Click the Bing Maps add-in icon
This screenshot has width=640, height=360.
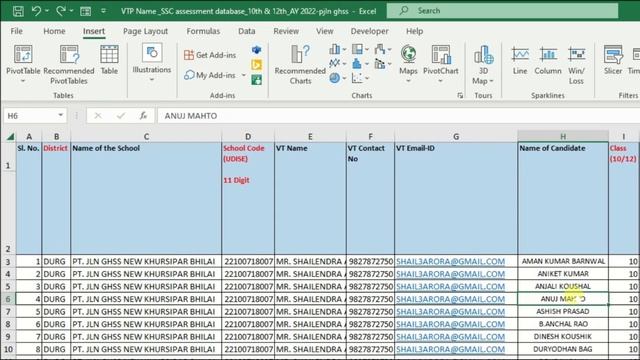coord(256,65)
